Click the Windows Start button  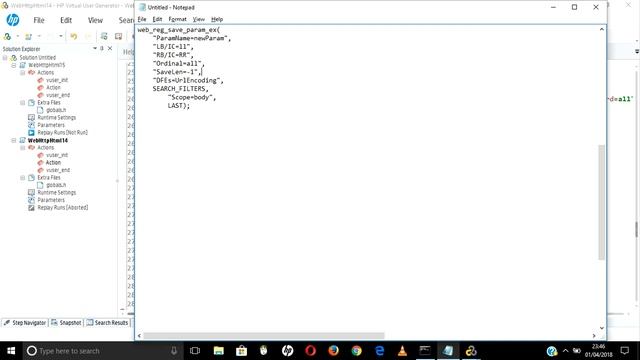tap(11, 351)
